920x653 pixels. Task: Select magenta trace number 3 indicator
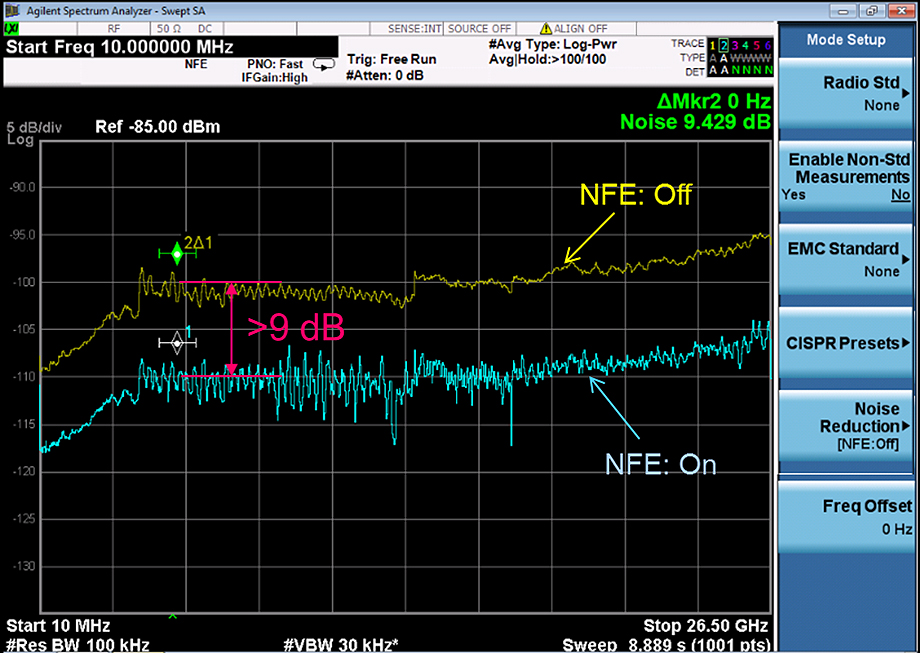point(734,45)
